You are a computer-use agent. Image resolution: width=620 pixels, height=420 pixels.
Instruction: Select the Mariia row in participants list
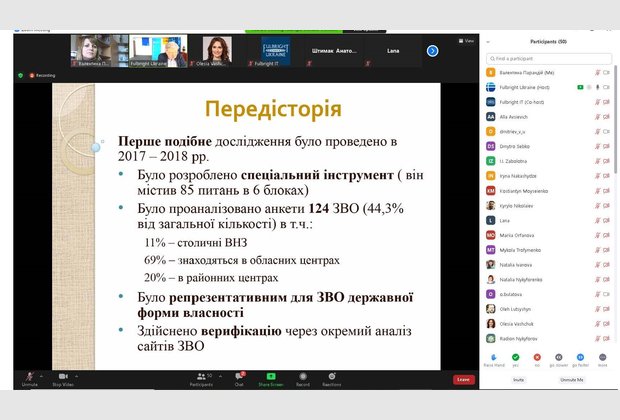(548, 235)
